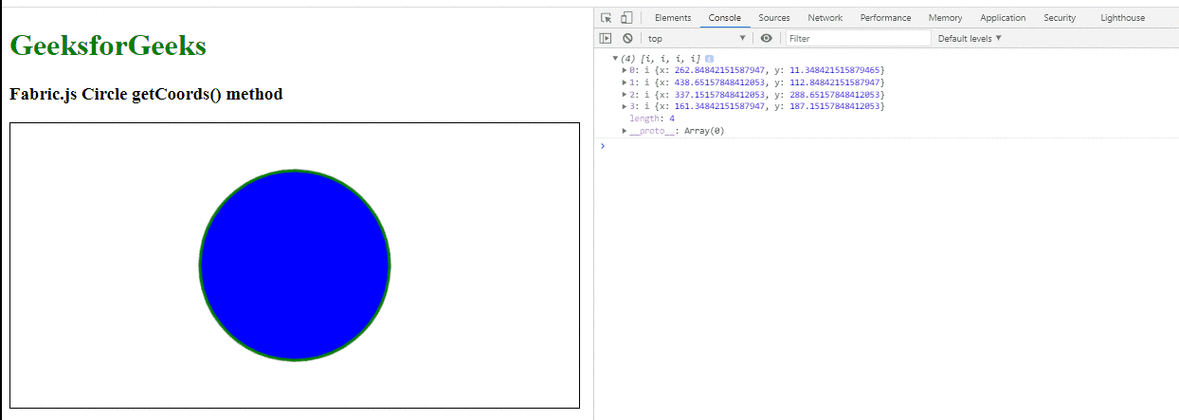Clear console with the ban icon
1179x420 pixels.
tap(627, 38)
